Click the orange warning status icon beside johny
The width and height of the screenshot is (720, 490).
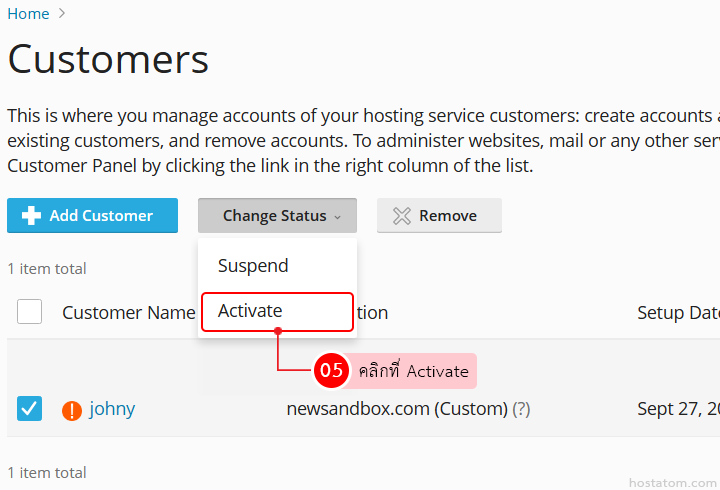pos(72,409)
